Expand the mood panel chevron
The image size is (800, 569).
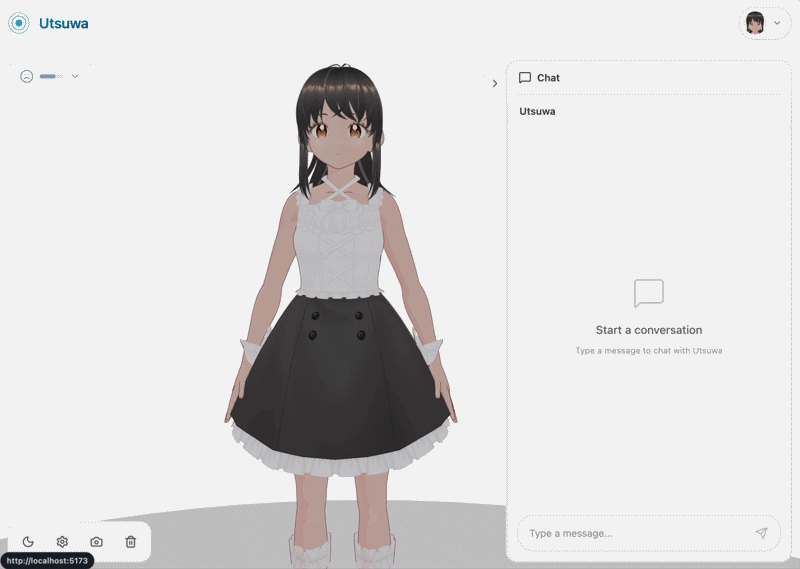(75, 76)
